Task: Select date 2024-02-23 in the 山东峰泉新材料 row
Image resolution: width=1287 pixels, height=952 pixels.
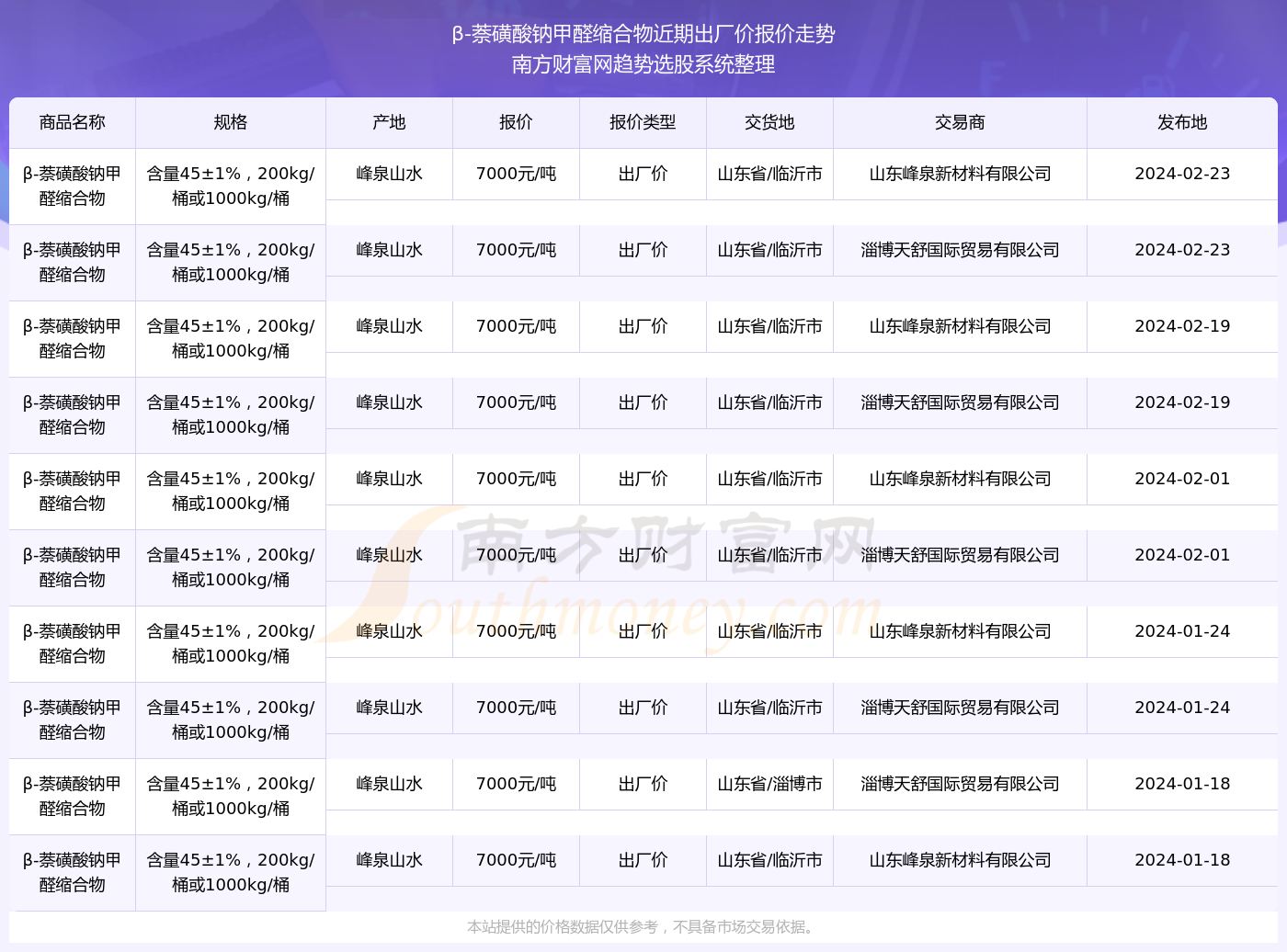Action: tap(1182, 174)
